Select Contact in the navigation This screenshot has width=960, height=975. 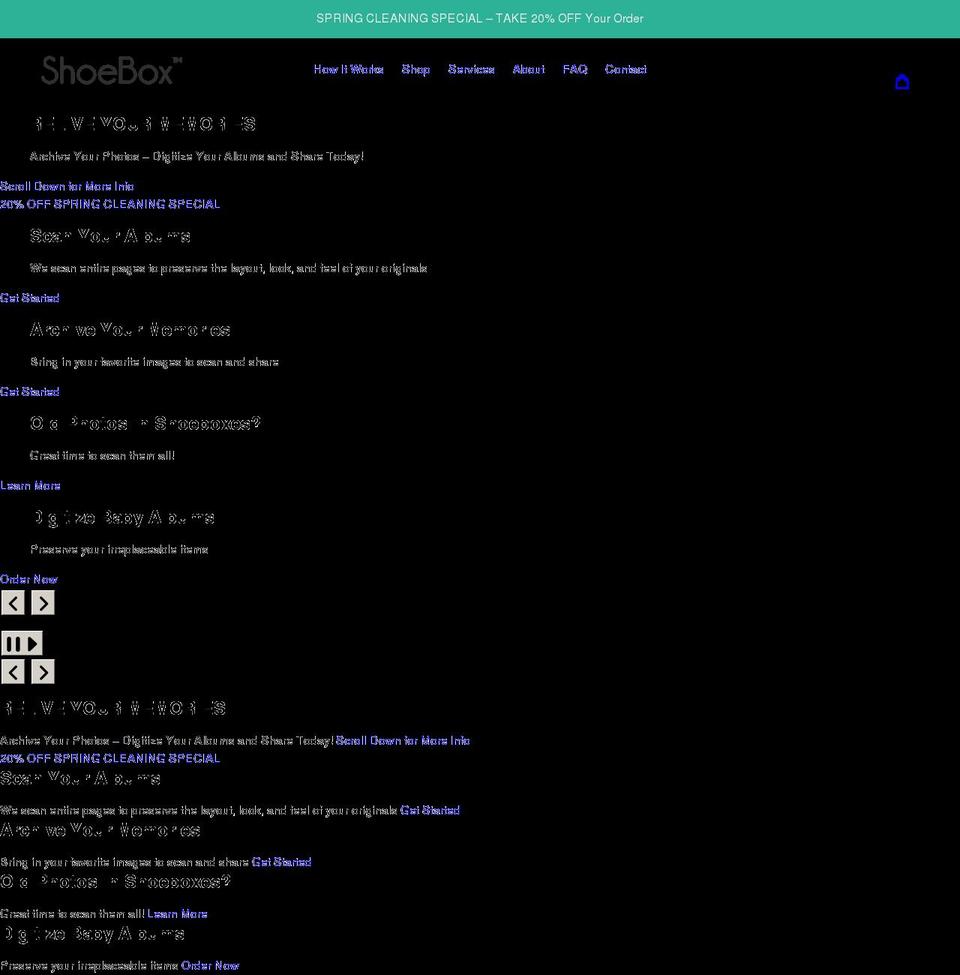[x=625, y=69]
